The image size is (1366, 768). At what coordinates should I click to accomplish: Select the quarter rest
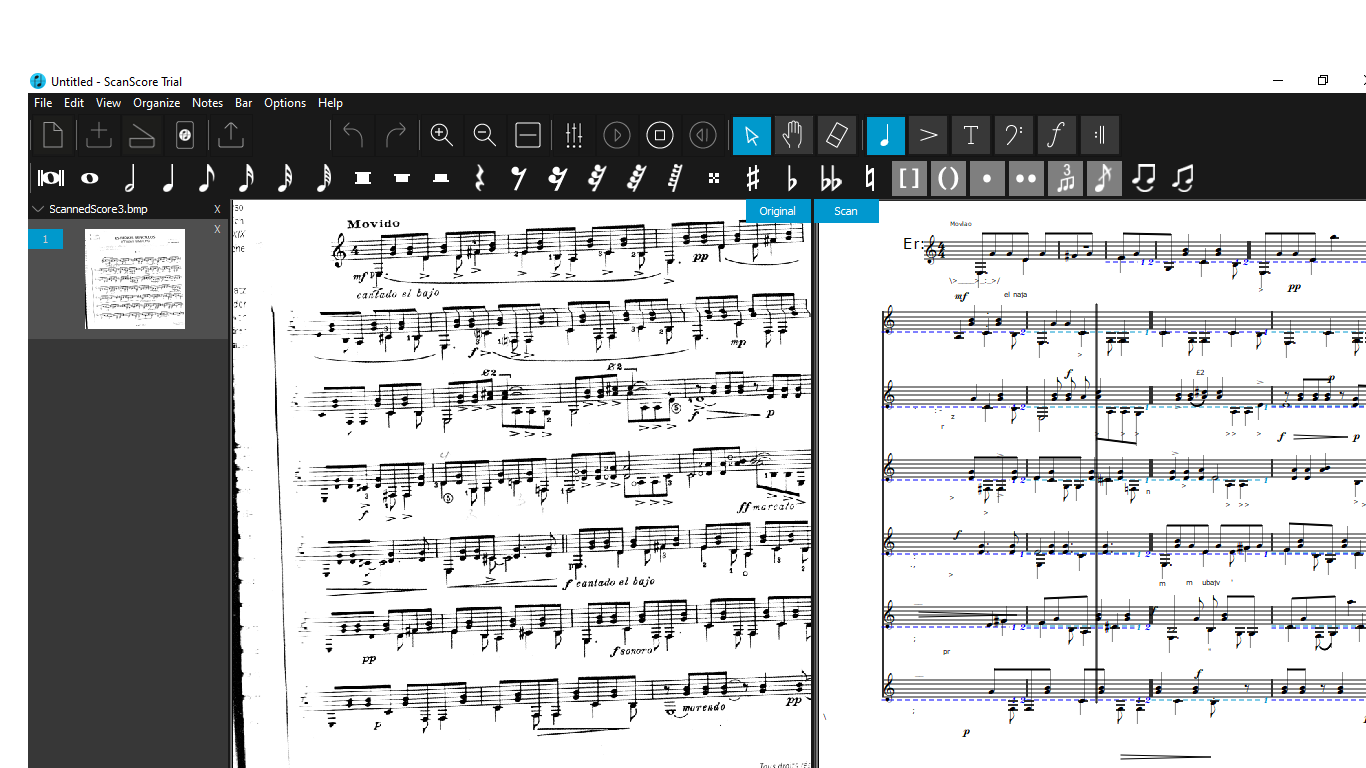click(480, 178)
